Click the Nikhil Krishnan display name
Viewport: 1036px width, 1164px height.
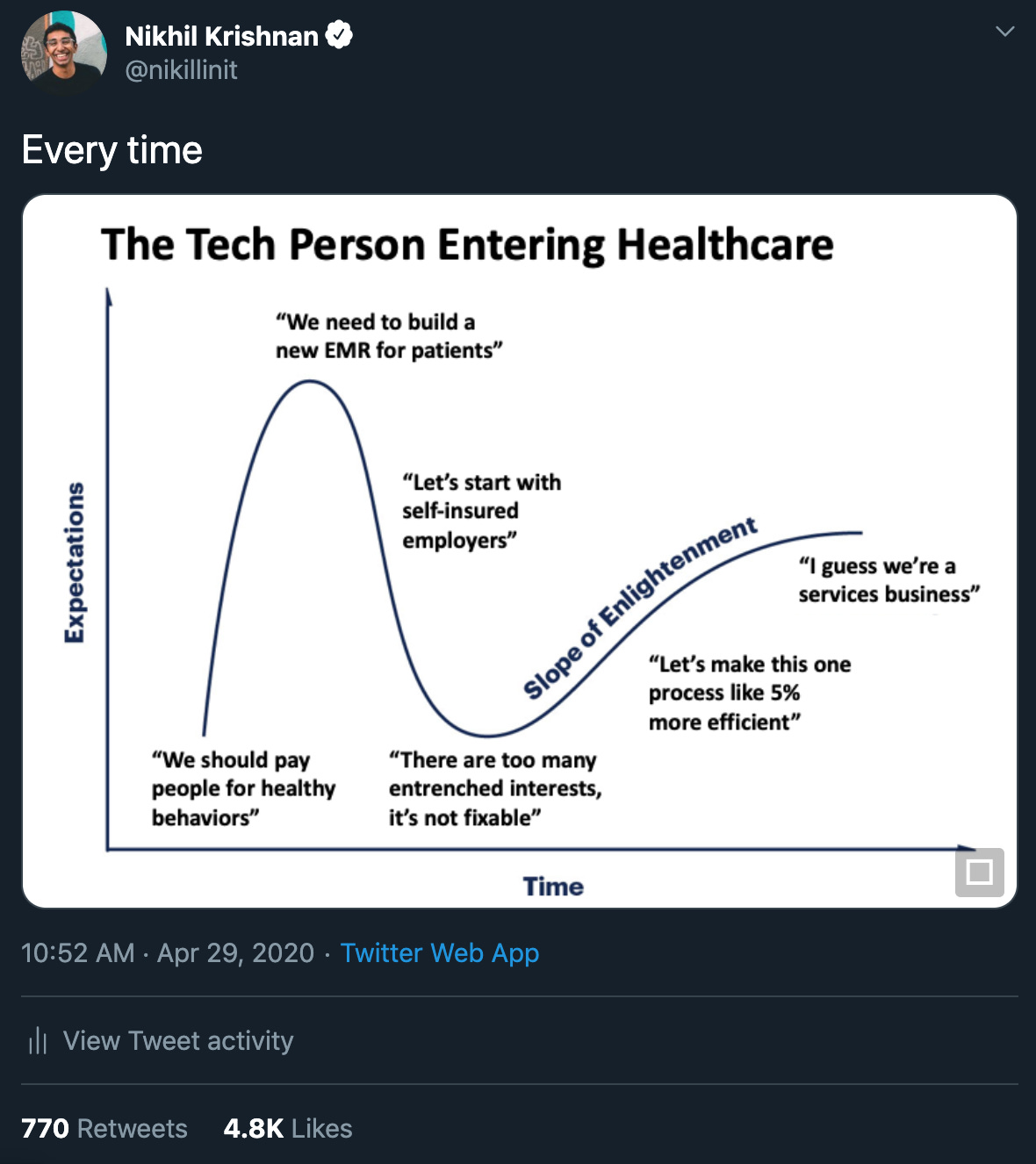(x=221, y=36)
